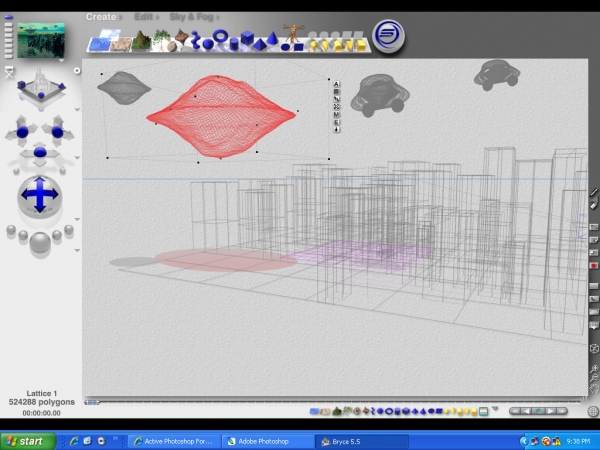Viewport: 600px width, 450px height.
Task: Switch to the Sky & Fog palette
Action: click(x=192, y=17)
